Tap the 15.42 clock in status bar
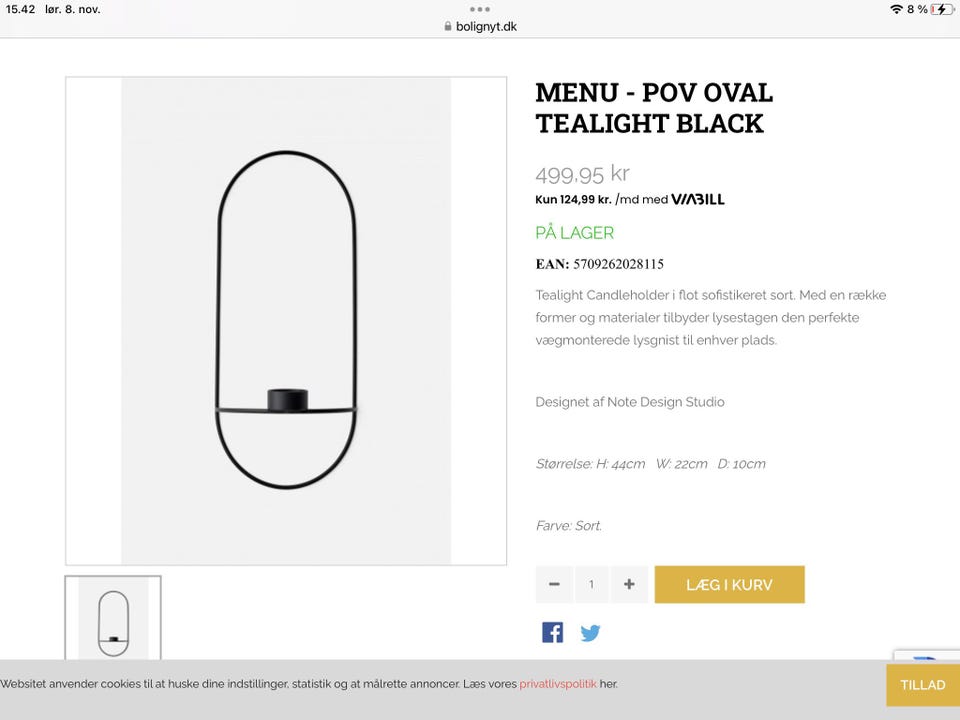The image size is (960, 720). tap(20, 9)
